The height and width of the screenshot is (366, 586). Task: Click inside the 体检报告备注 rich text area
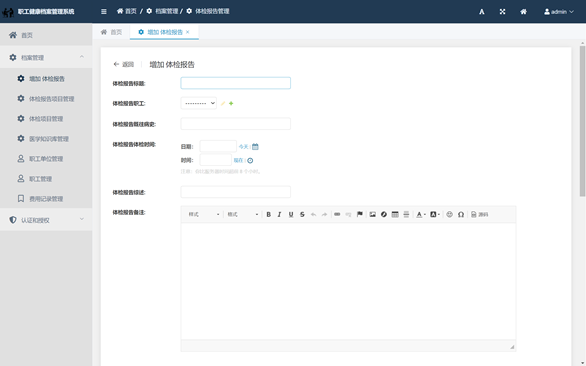348,281
